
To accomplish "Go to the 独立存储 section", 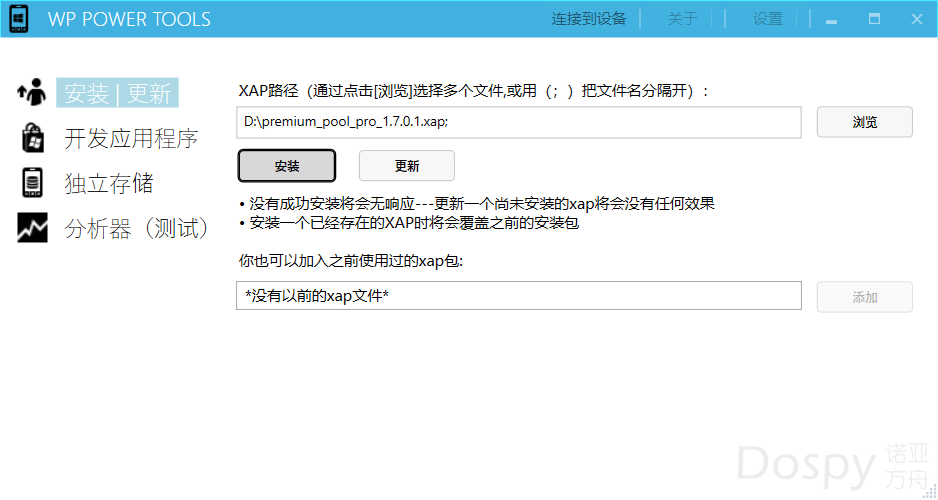I will click(x=109, y=184).
